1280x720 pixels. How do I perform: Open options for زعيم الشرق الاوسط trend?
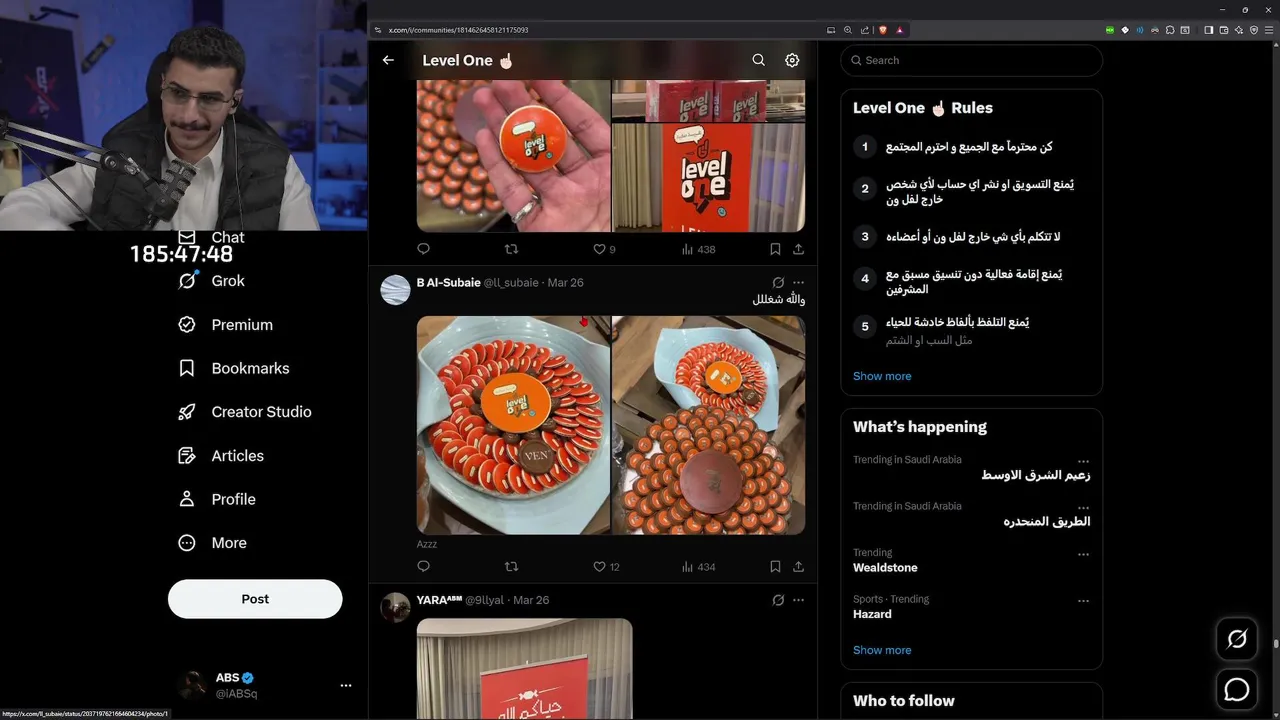[1083, 461]
